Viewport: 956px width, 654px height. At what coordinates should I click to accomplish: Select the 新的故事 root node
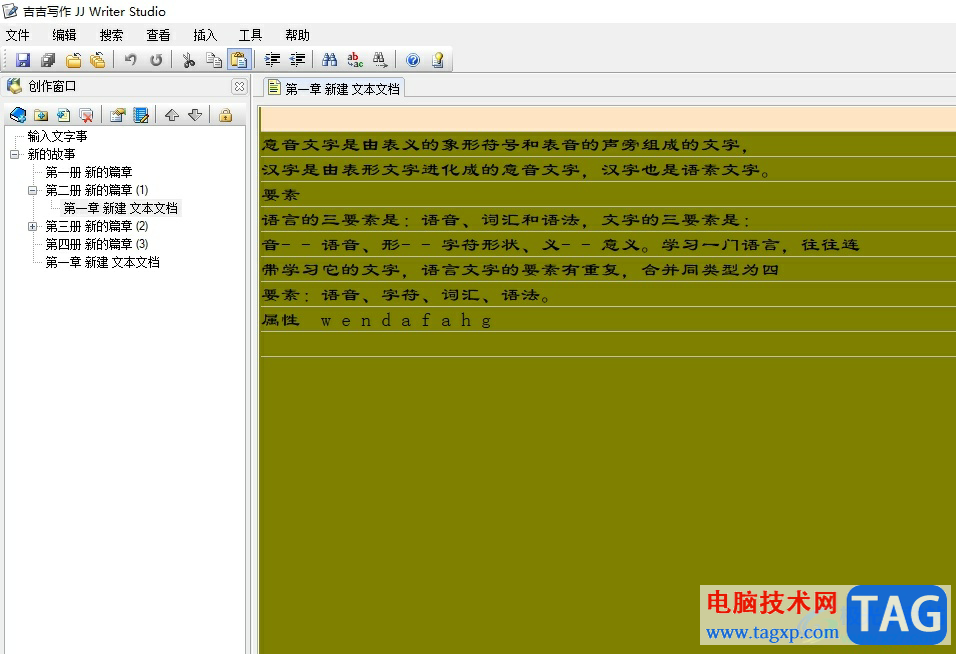click(51, 154)
